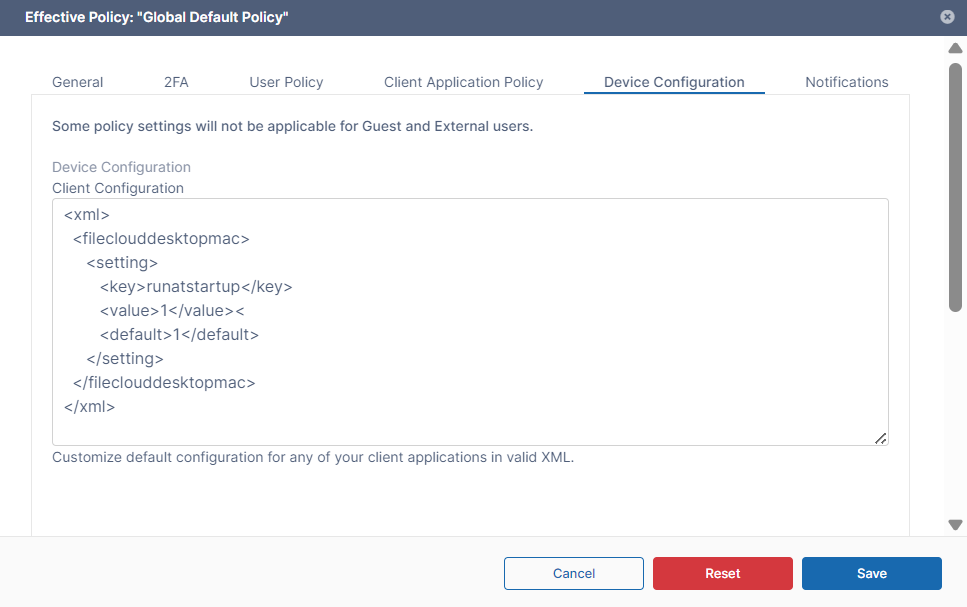
Task: Close the Effective Policy dialog
Action: 947,17
